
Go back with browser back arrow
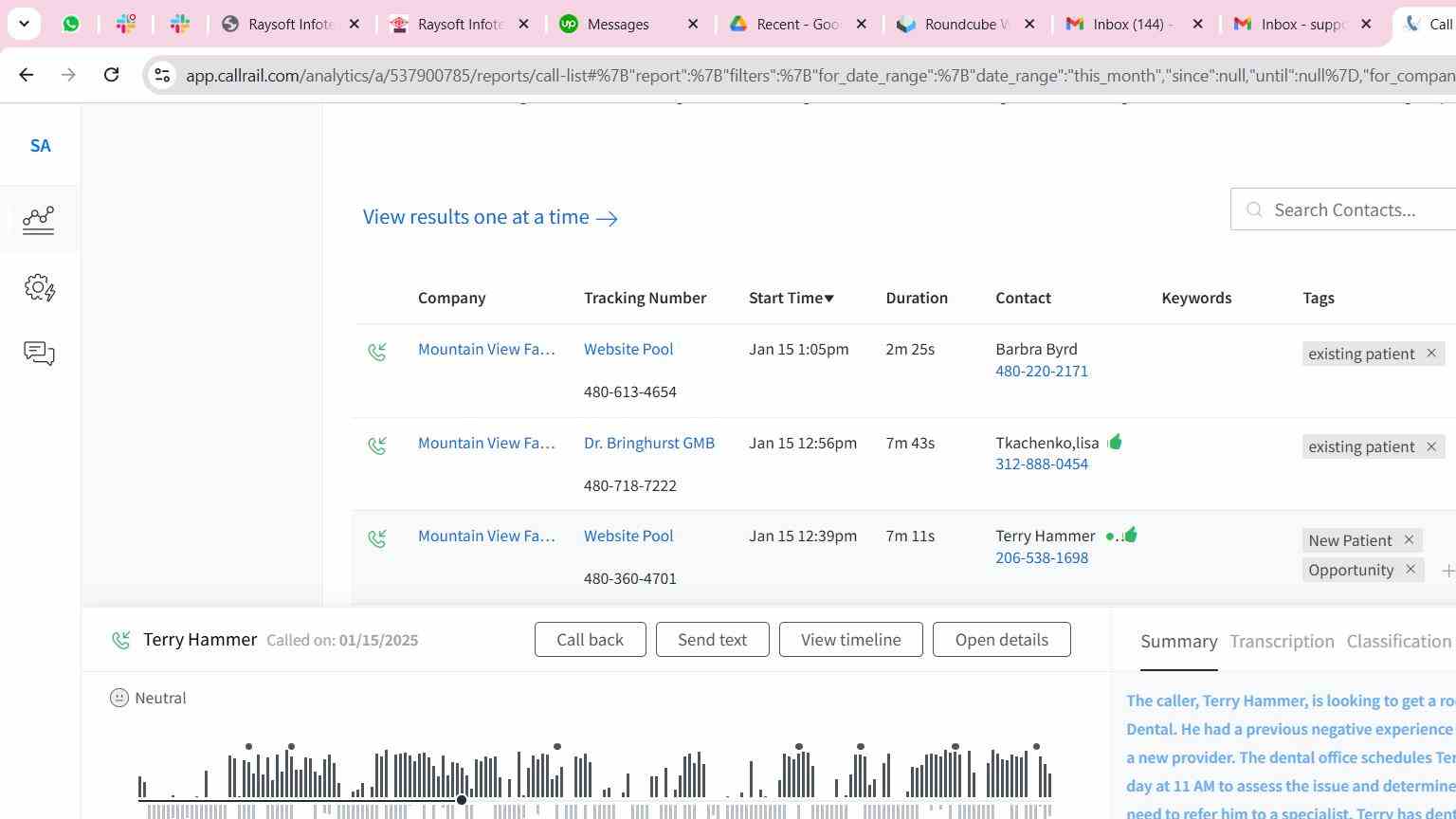(x=26, y=75)
